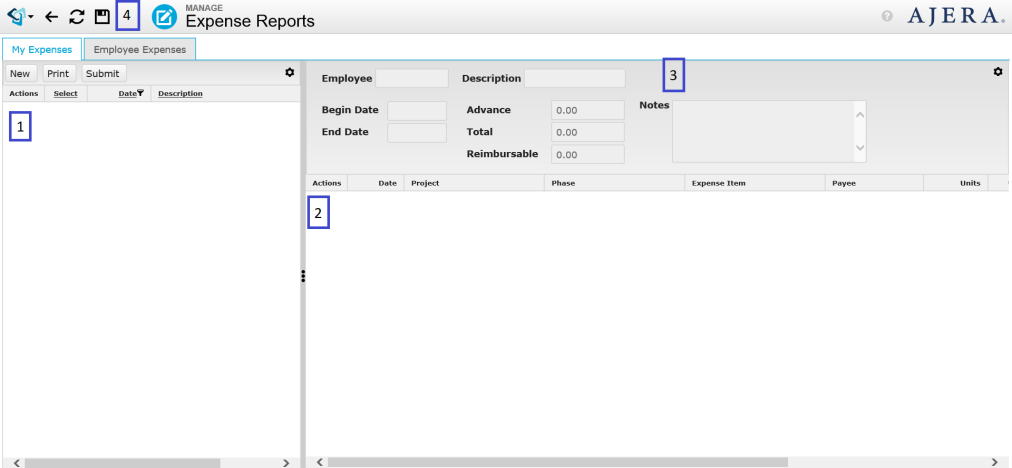Image resolution: width=1012 pixels, height=468 pixels.
Task: Click the back arrow icon
Action: (52, 17)
